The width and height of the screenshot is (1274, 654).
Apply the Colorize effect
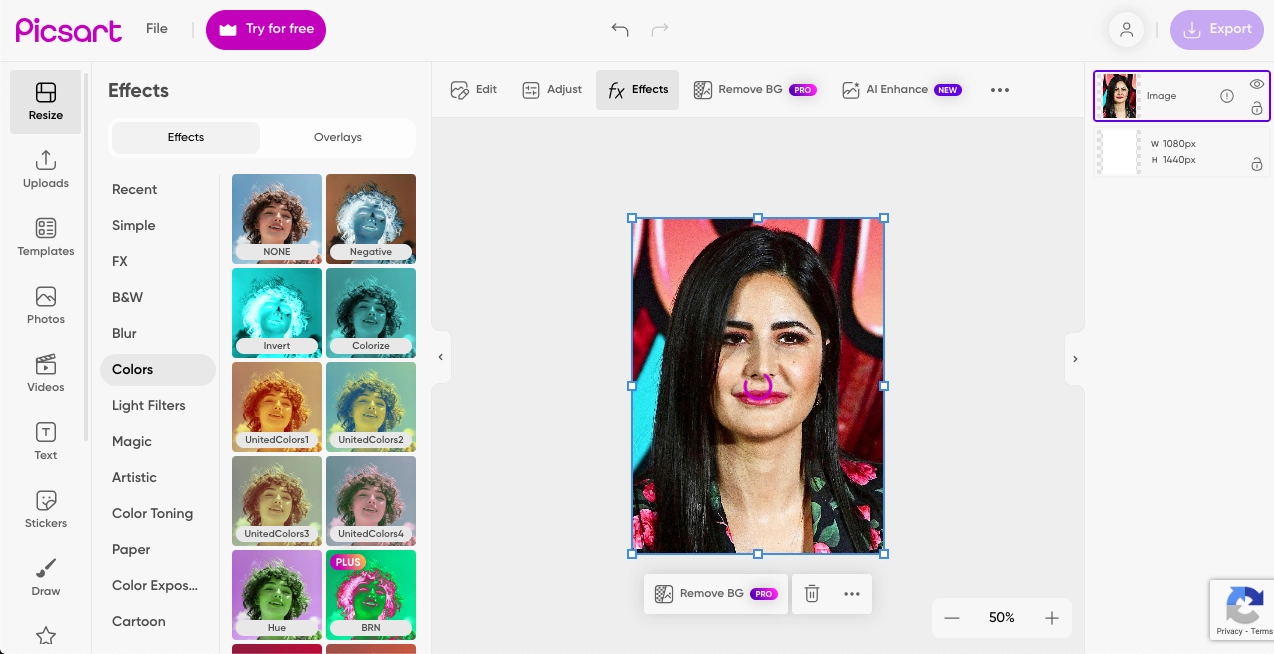coord(371,313)
